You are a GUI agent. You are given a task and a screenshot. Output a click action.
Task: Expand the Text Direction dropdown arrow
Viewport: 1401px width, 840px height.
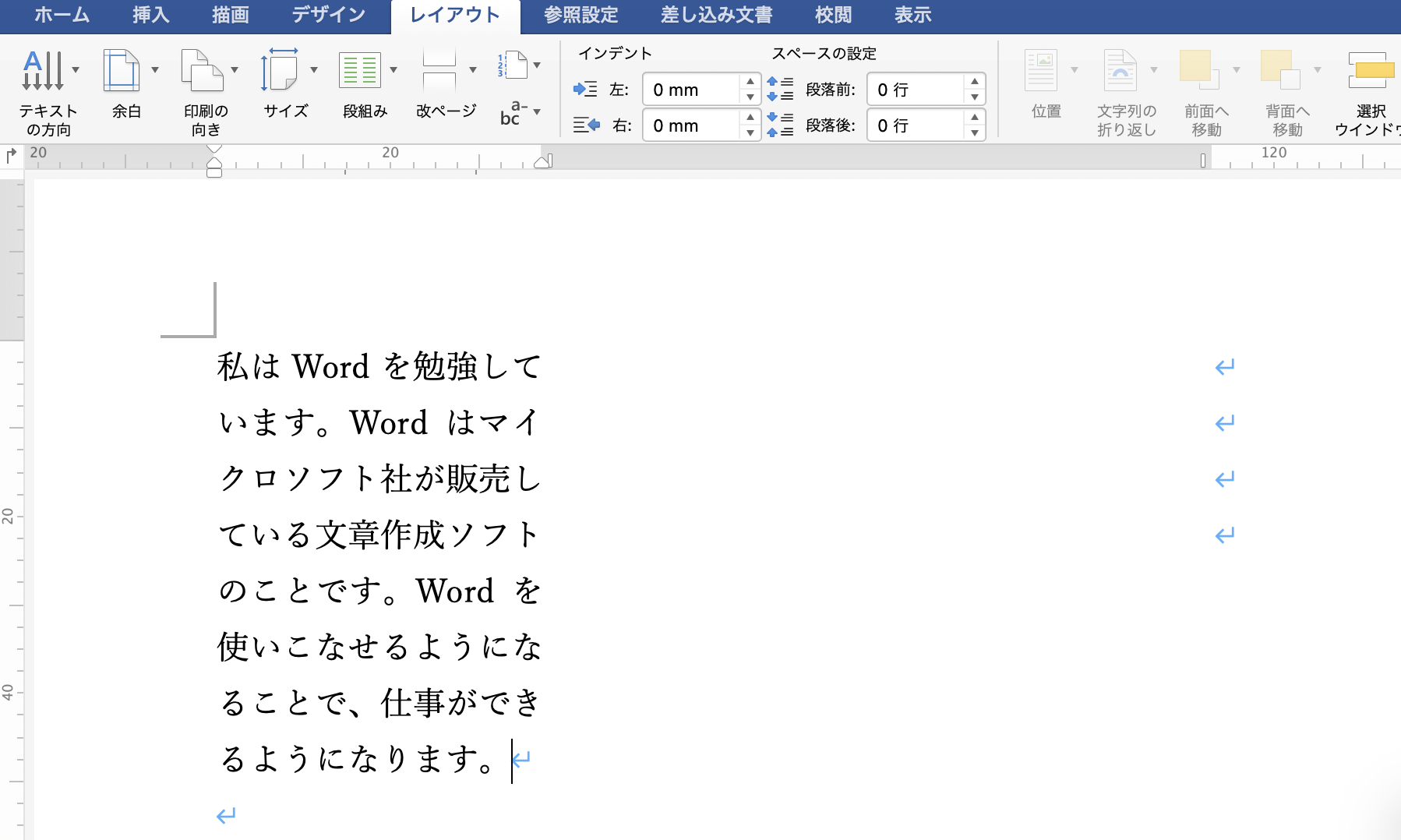click(76, 70)
